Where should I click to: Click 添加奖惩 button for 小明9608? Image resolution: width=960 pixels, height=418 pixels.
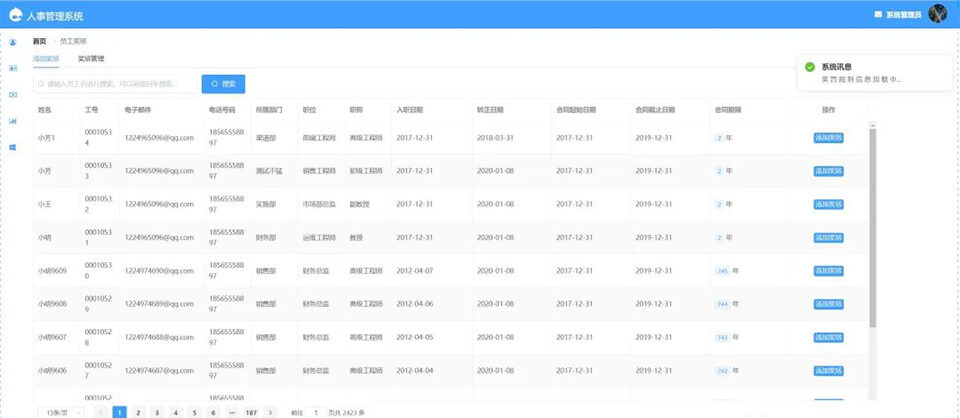coord(828,304)
